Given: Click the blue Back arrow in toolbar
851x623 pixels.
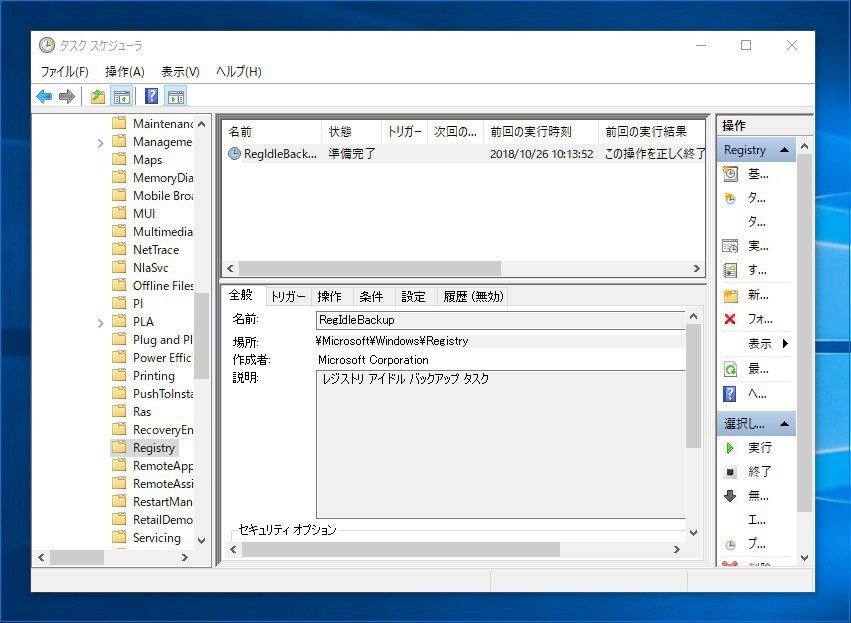Looking at the screenshot, I should 44,97.
